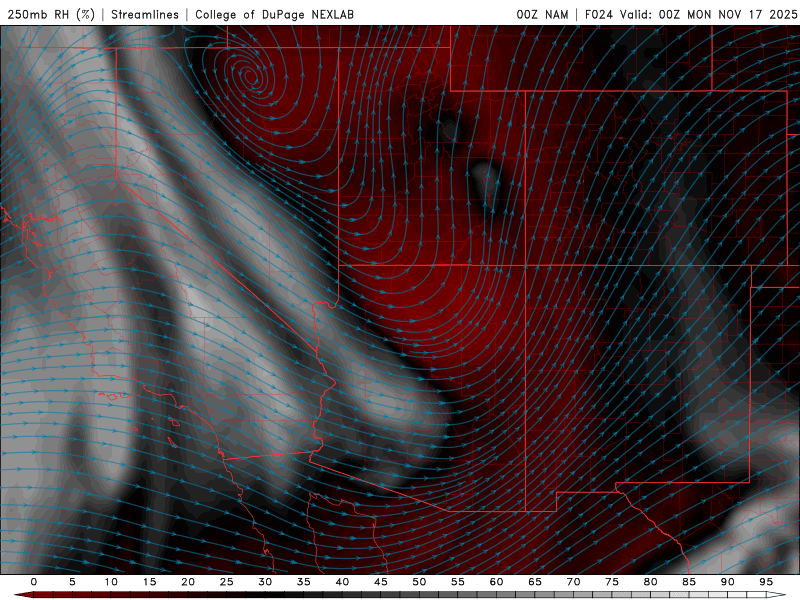Click colorbar label "50"

[419, 582]
